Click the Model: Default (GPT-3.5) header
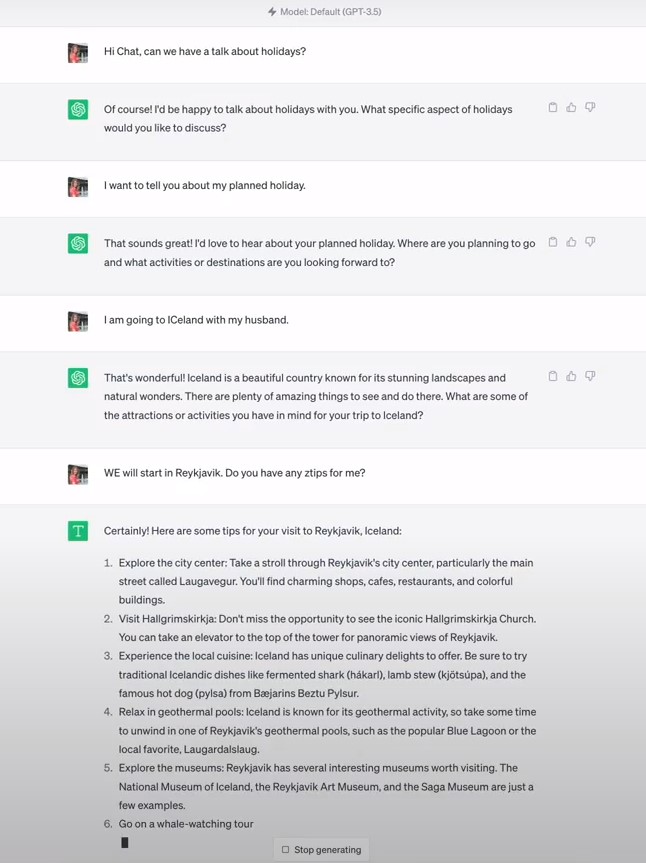Screen dimensions: 646x863 click(325, 12)
